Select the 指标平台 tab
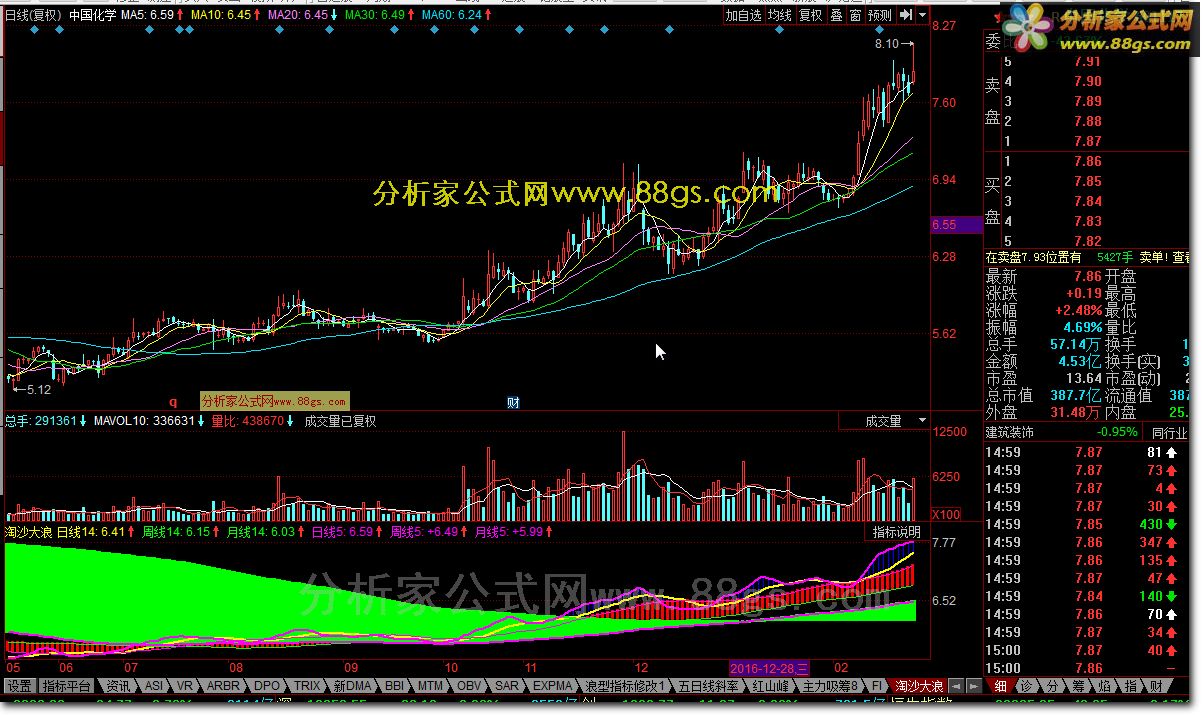Viewport: 1202px width, 715px height. pos(67,686)
